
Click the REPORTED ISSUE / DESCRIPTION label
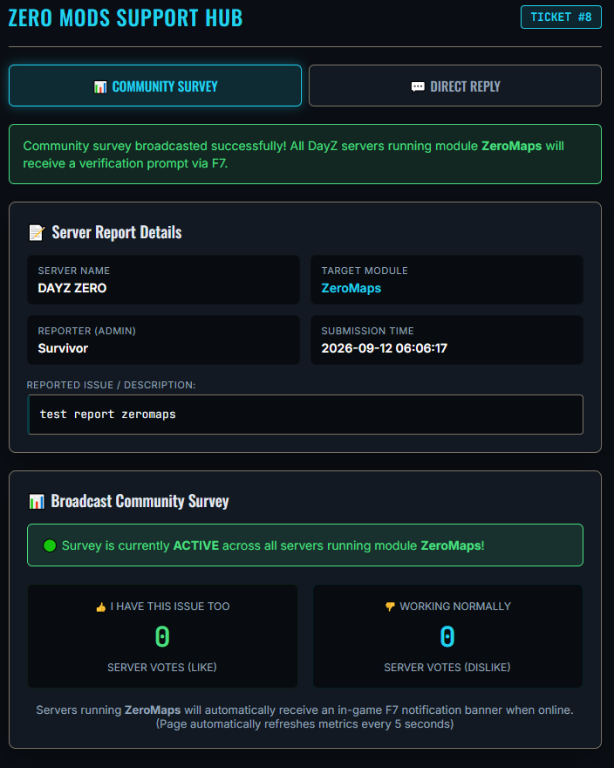(x=111, y=385)
